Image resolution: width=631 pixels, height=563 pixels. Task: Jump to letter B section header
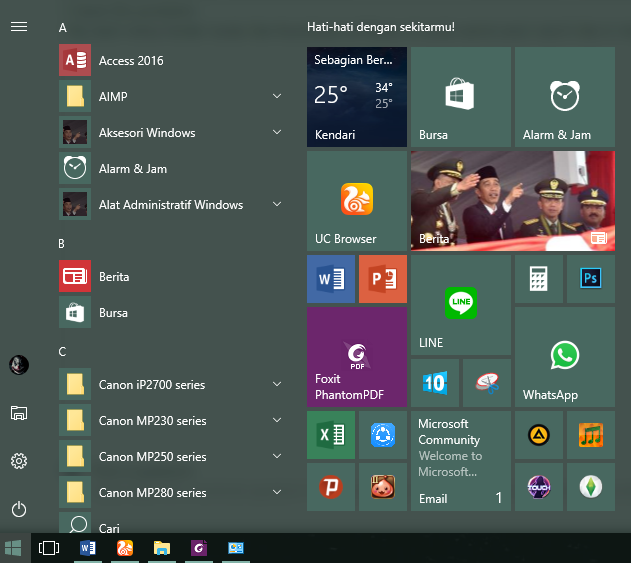pos(62,244)
